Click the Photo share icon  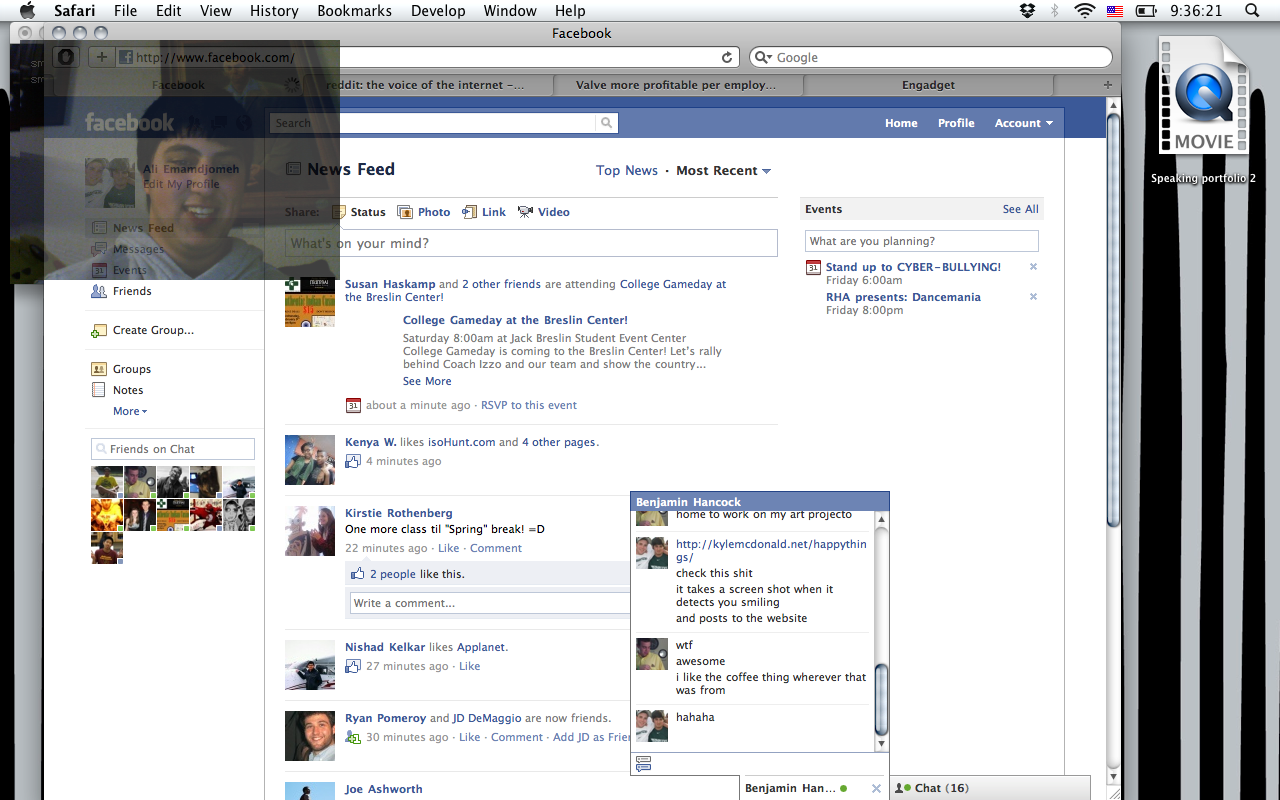(x=405, y=212)
